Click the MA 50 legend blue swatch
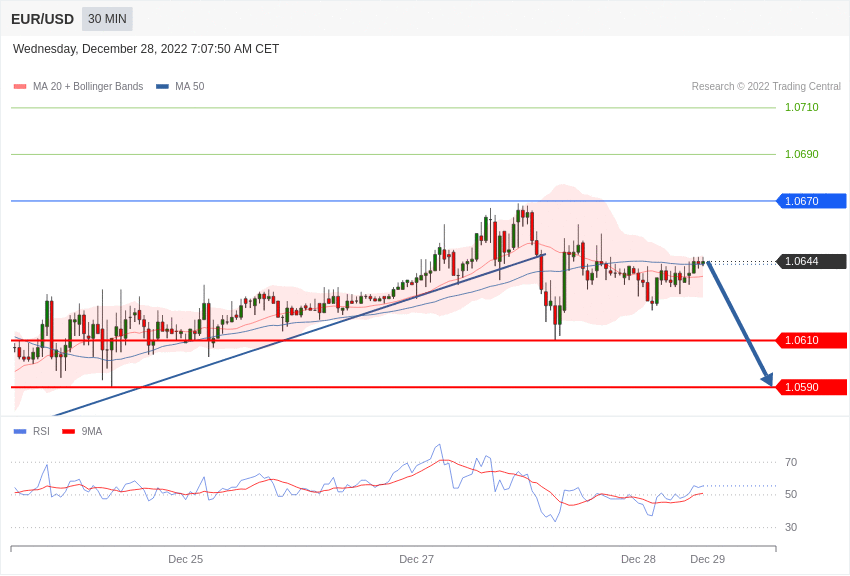Viewport: 850px width, 576px height. point(162,87)
